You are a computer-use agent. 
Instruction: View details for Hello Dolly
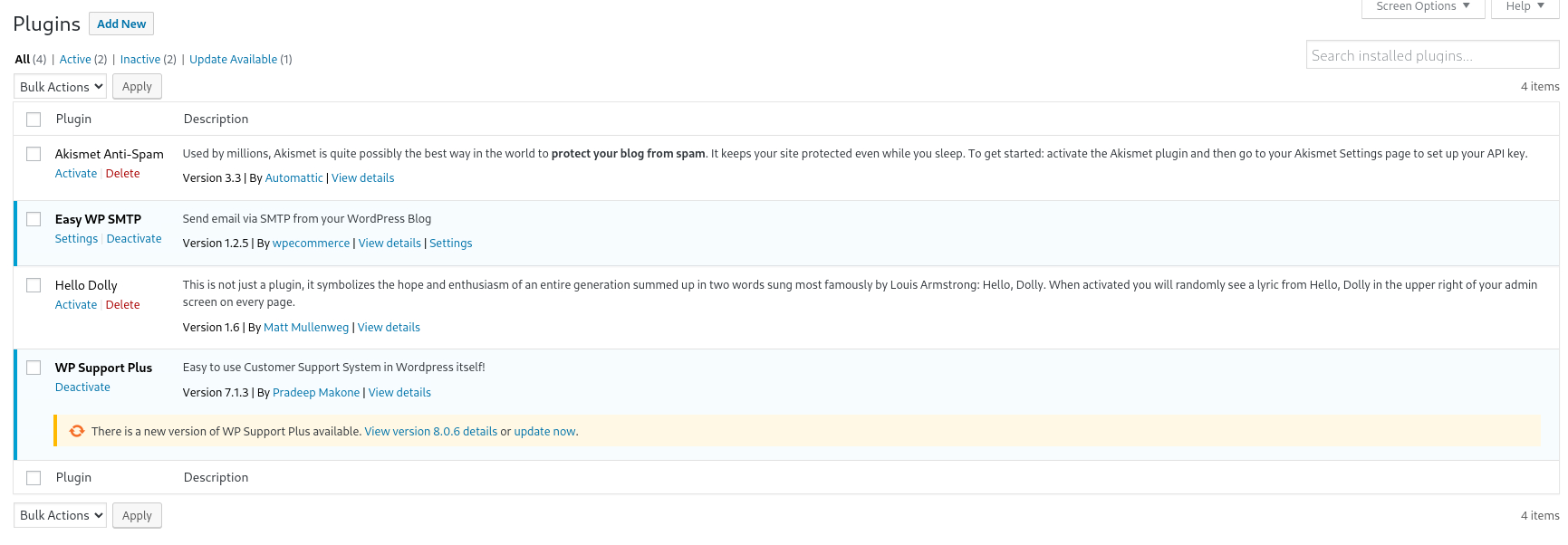click(x=389, y=328)
